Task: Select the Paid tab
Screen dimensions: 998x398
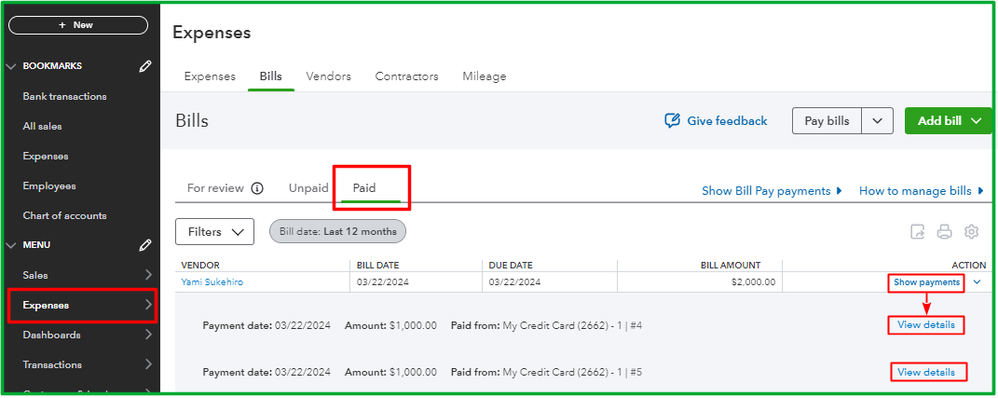Action: point(364,188)
